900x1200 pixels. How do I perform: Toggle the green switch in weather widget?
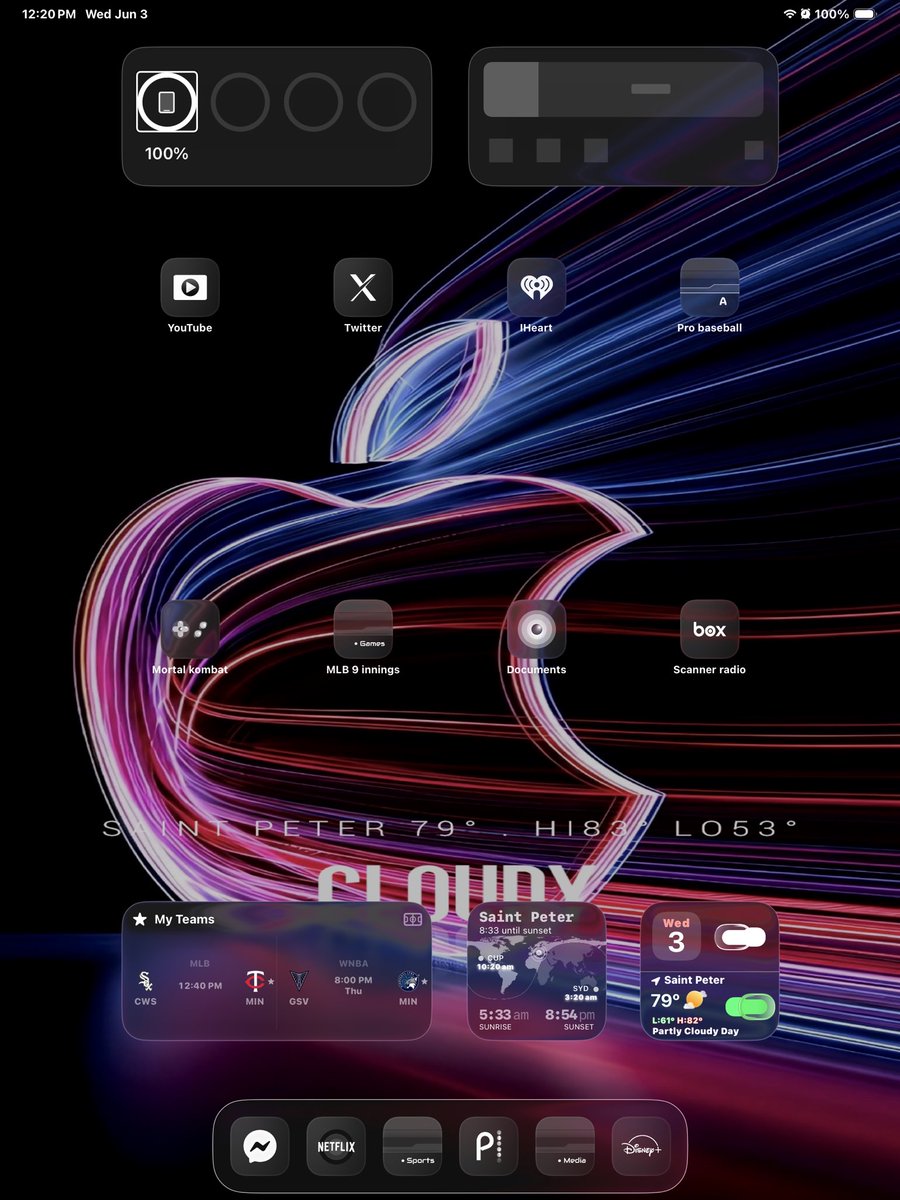point(750,1005)
